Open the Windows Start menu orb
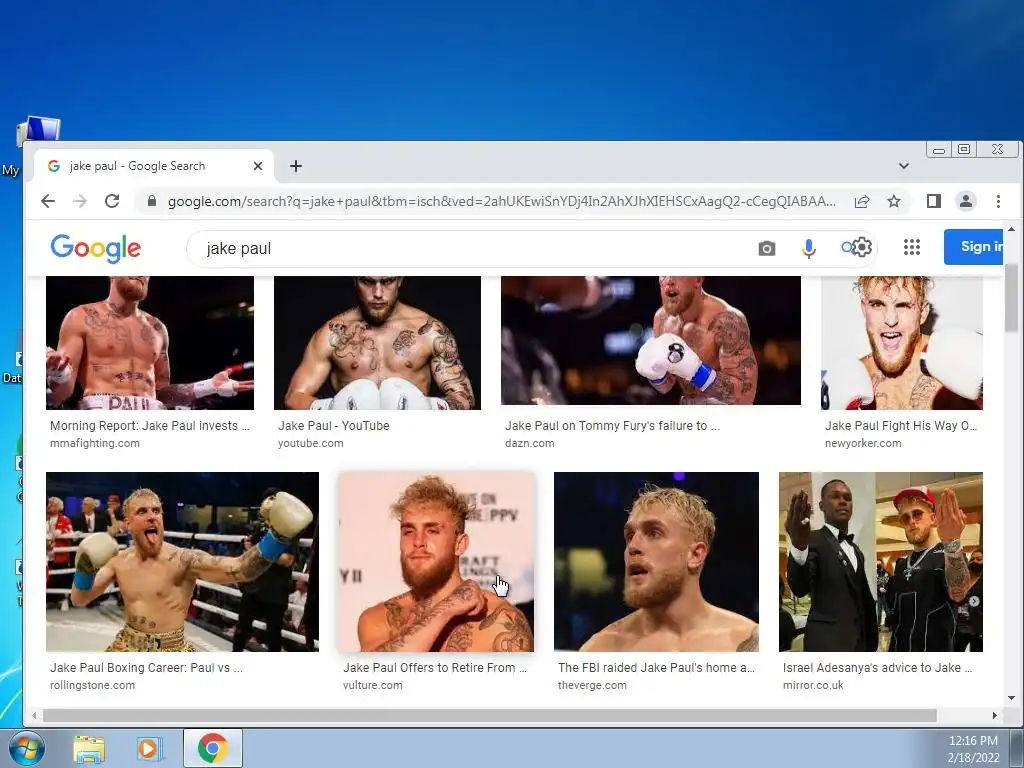 25,748
